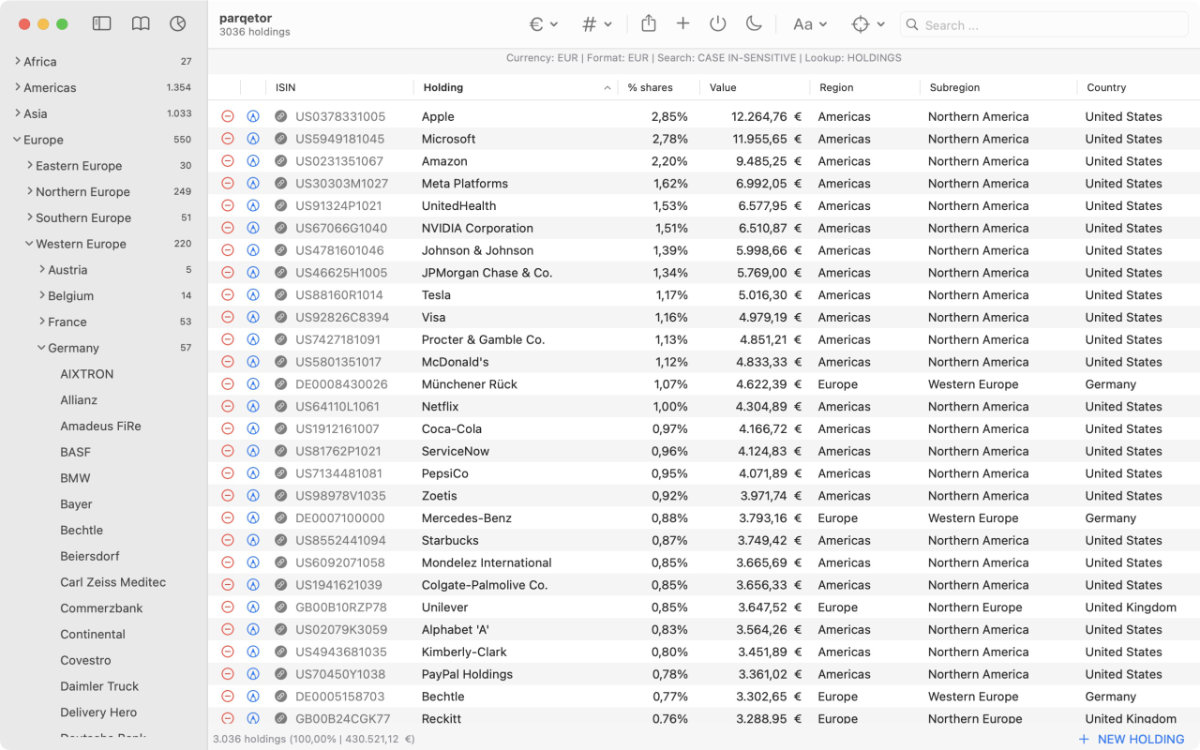Toggle the blue circle indicator on the Tesla row
1200x750 pixels.
coord(252,295)
